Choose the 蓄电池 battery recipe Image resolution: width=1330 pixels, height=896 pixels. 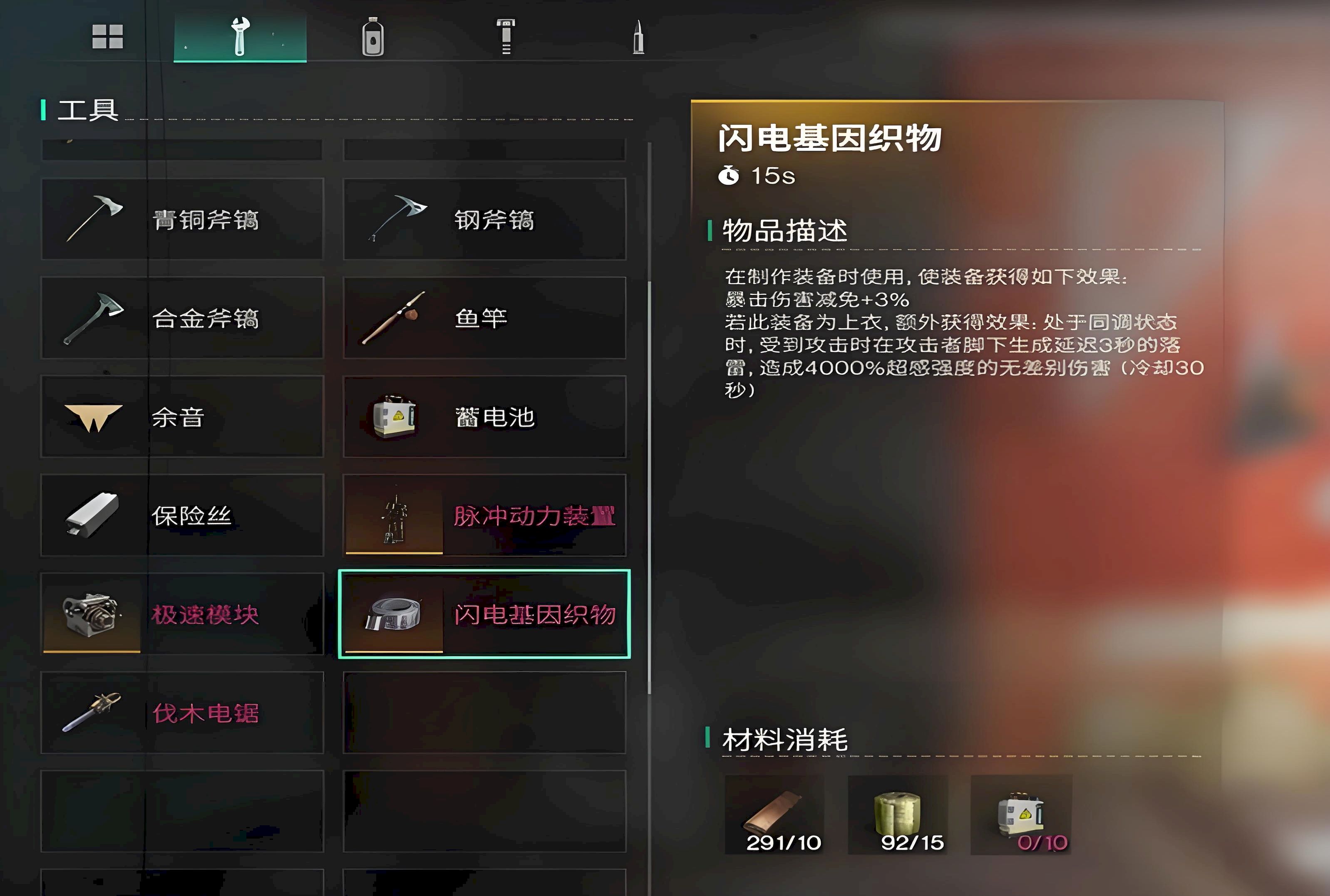pos(485,416)
